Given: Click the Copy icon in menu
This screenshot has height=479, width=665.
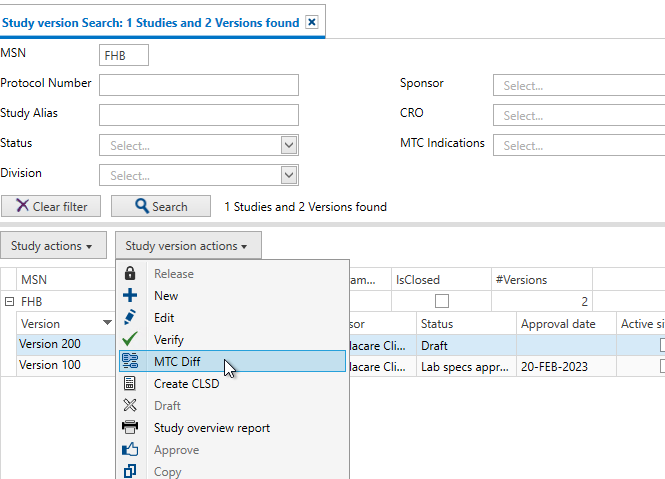Looking at the screenshot, I should [130, 471].
